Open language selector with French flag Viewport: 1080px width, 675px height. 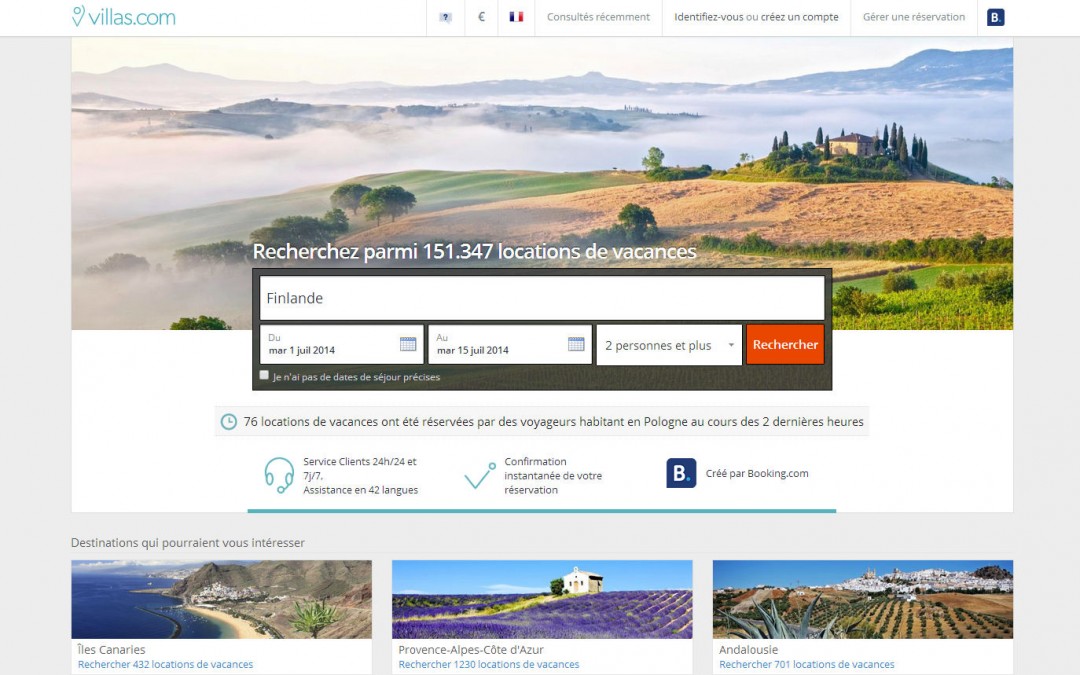click(x=516, y=17)
